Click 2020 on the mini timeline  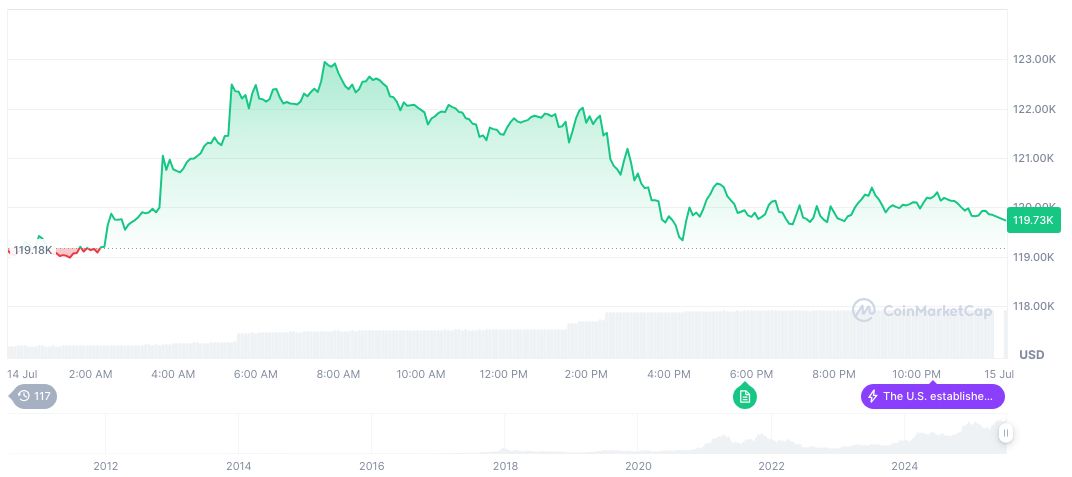638,466
